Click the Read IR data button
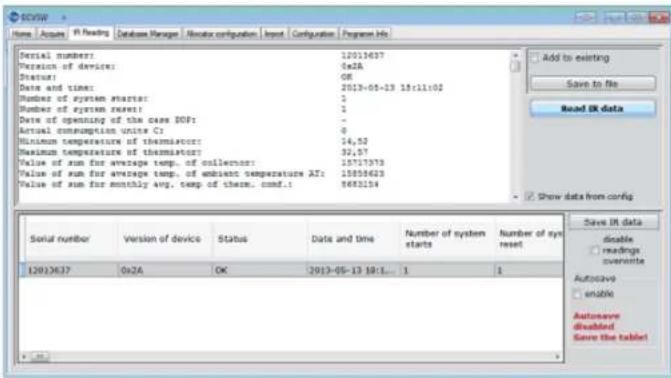 [592, 109]
